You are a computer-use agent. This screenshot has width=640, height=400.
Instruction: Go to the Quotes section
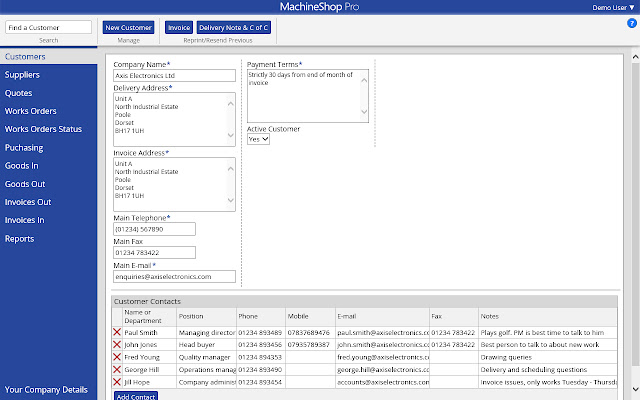pyautogui.click(x=18, y=93)
